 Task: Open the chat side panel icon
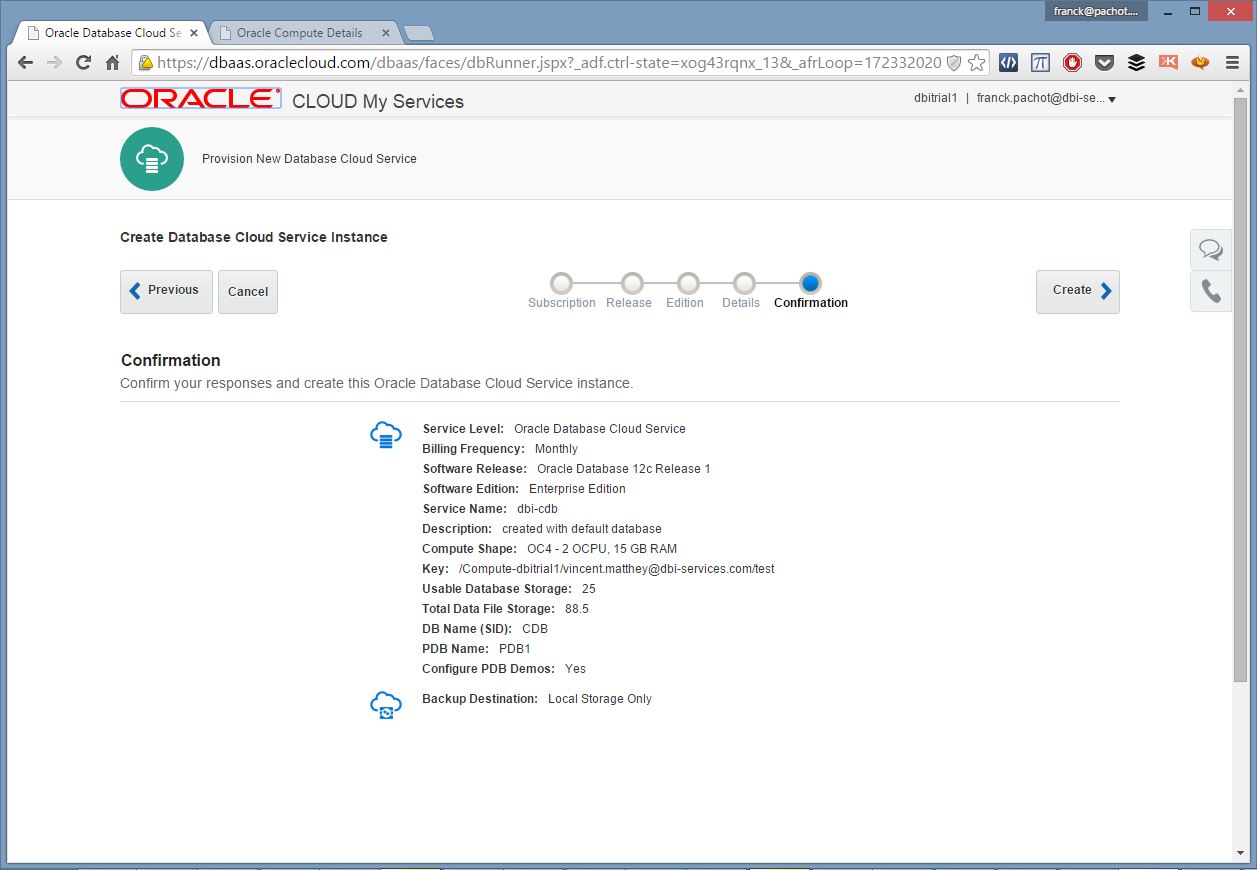[1211, 249]
